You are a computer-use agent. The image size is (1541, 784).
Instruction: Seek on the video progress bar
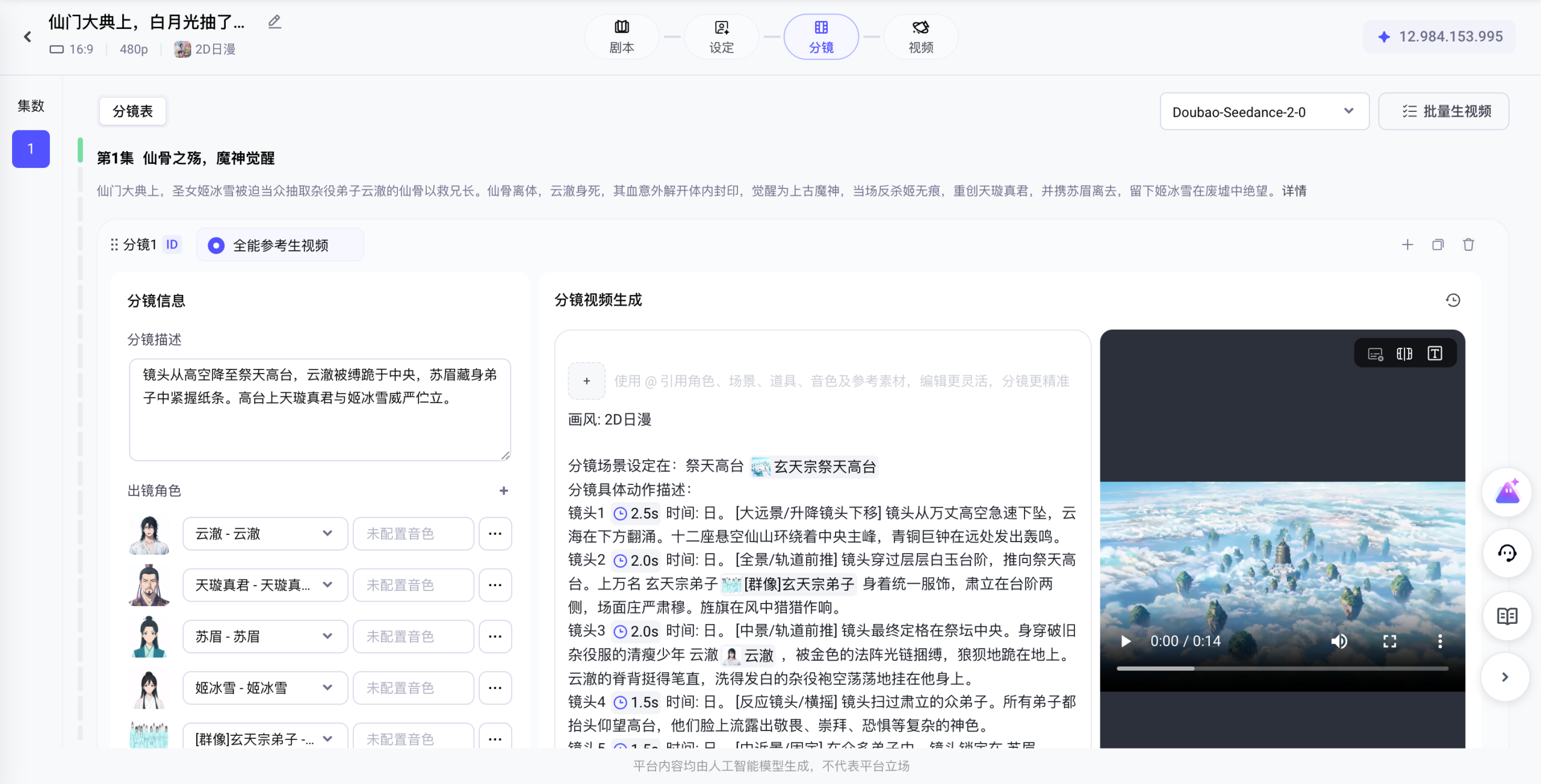click(1282, 668)
